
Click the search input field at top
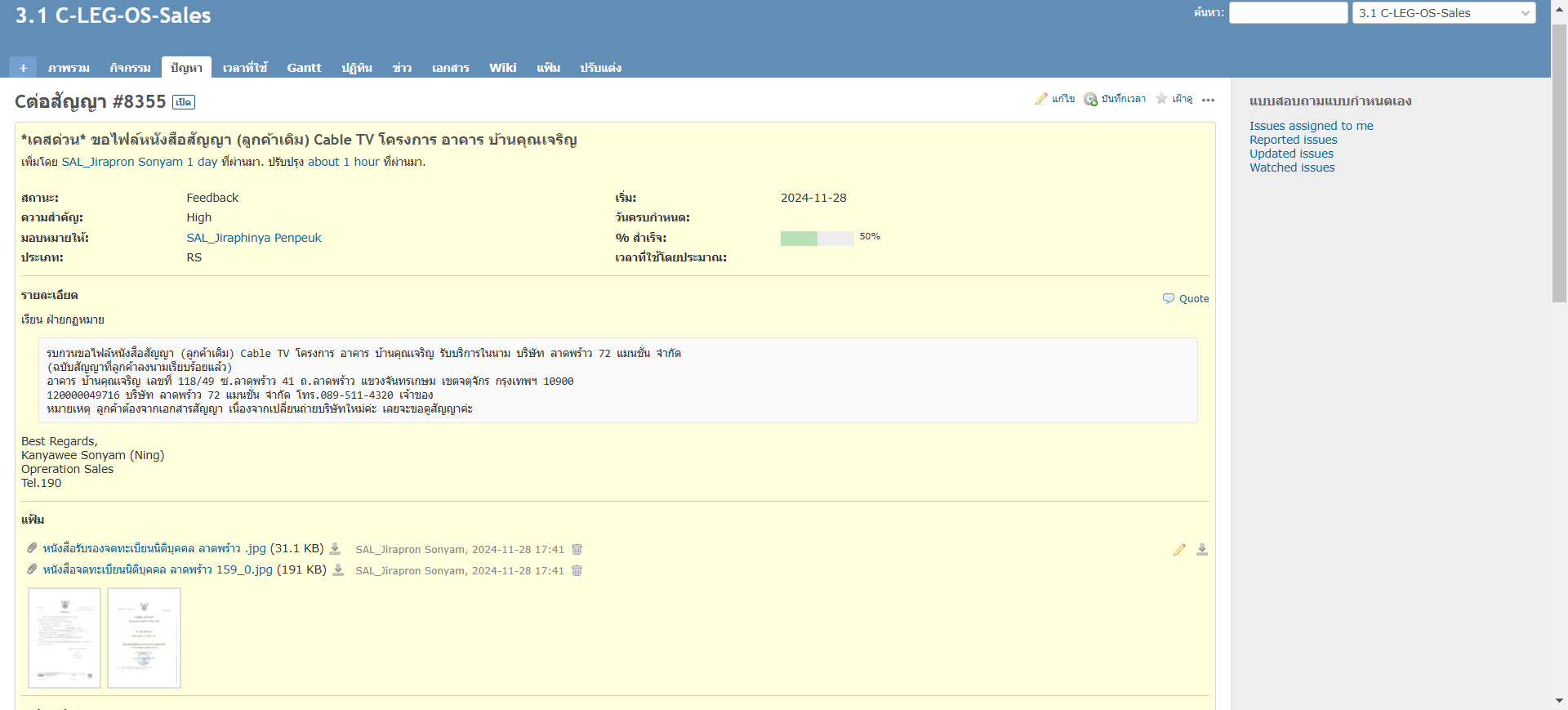(1288, 13)
